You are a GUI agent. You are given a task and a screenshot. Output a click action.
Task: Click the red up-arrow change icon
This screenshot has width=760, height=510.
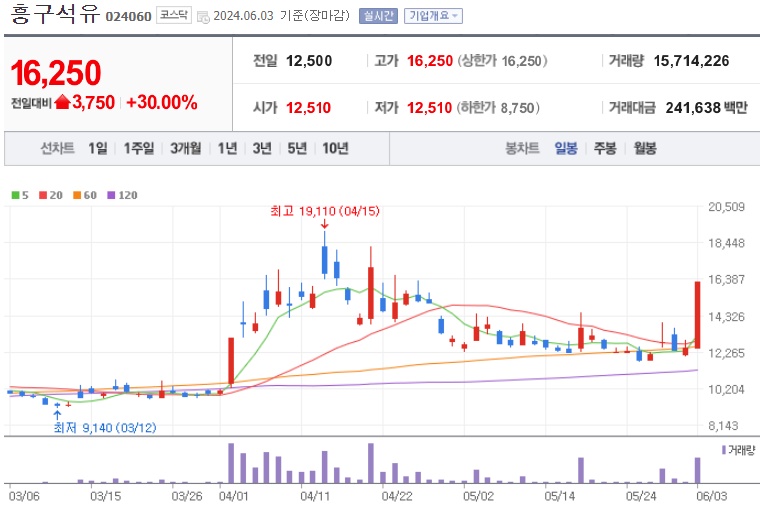[x=63, y=102]
